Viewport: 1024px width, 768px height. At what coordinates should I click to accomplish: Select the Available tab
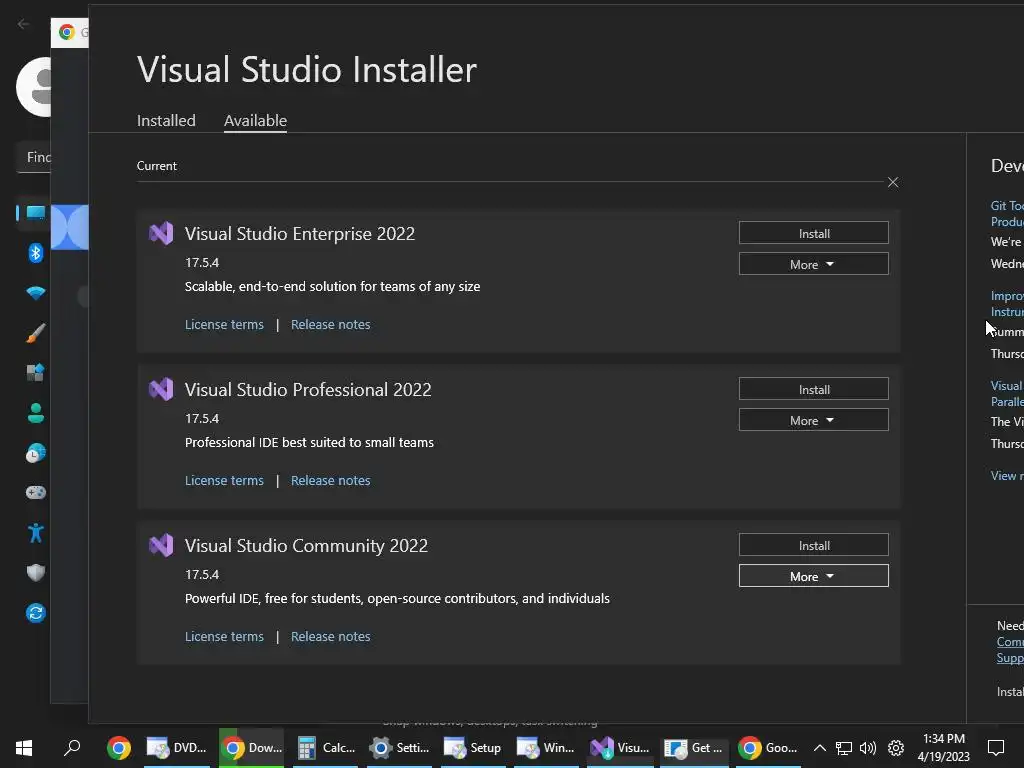[255, 120]
